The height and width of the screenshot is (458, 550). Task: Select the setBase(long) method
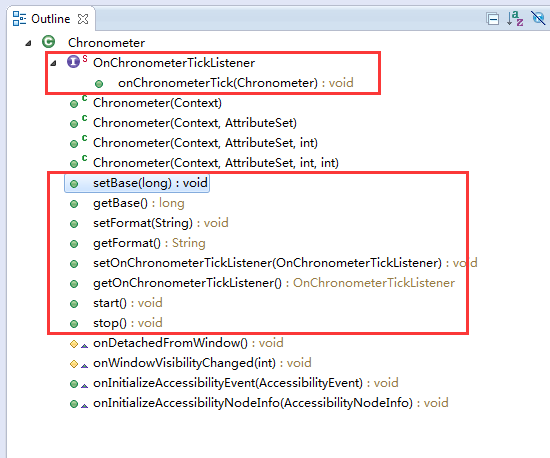pos(150,183)
